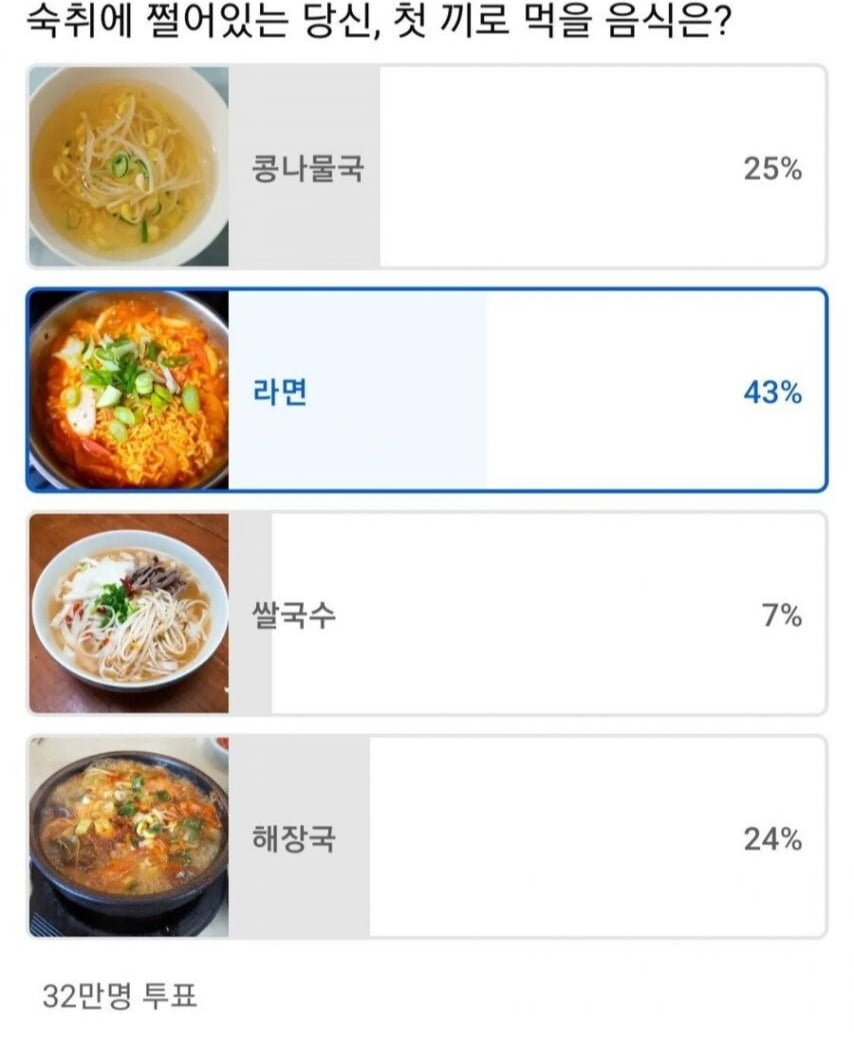Click the 라면 light blue progress bar

pyautogui.click(x=358, y=390)
